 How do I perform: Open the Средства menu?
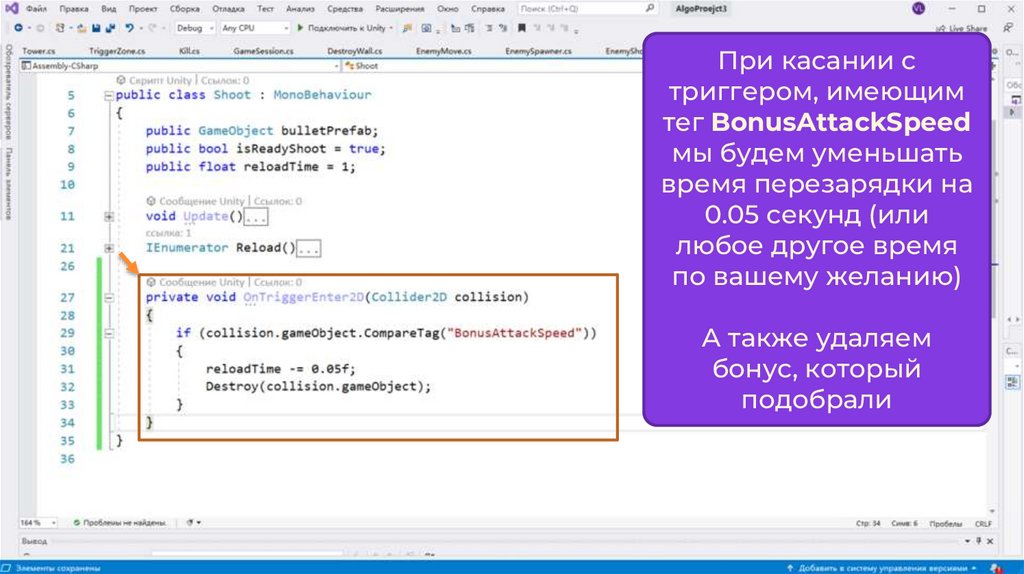pos(345,8)
